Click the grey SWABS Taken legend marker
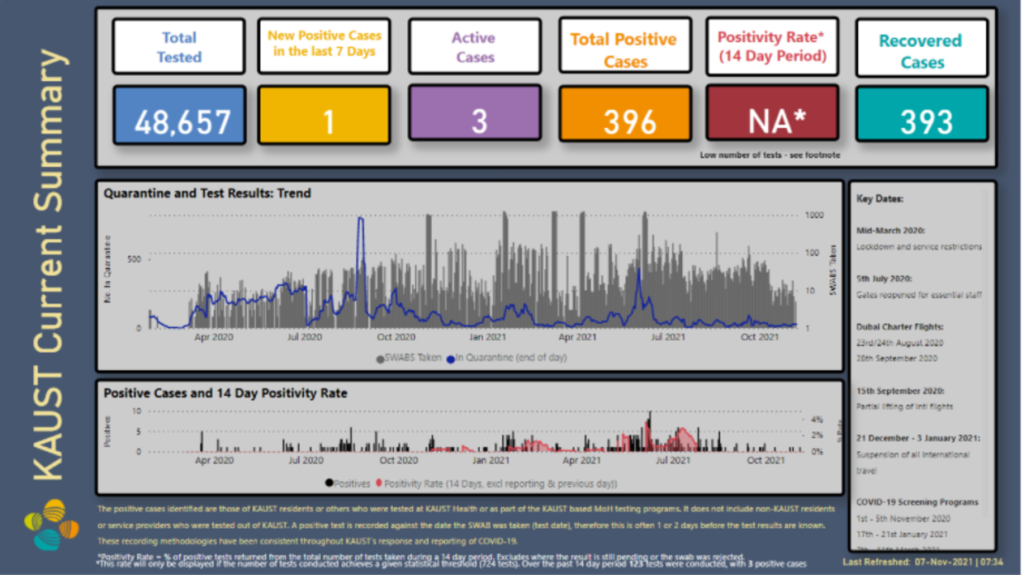Viewport: 1024px width, 575px height. click(x=380, y=357)
